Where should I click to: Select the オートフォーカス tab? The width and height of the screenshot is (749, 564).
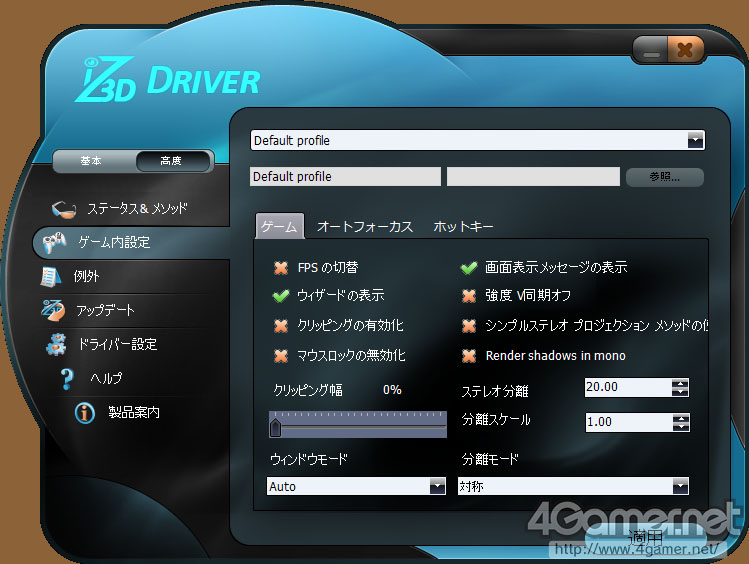[365, 226]
